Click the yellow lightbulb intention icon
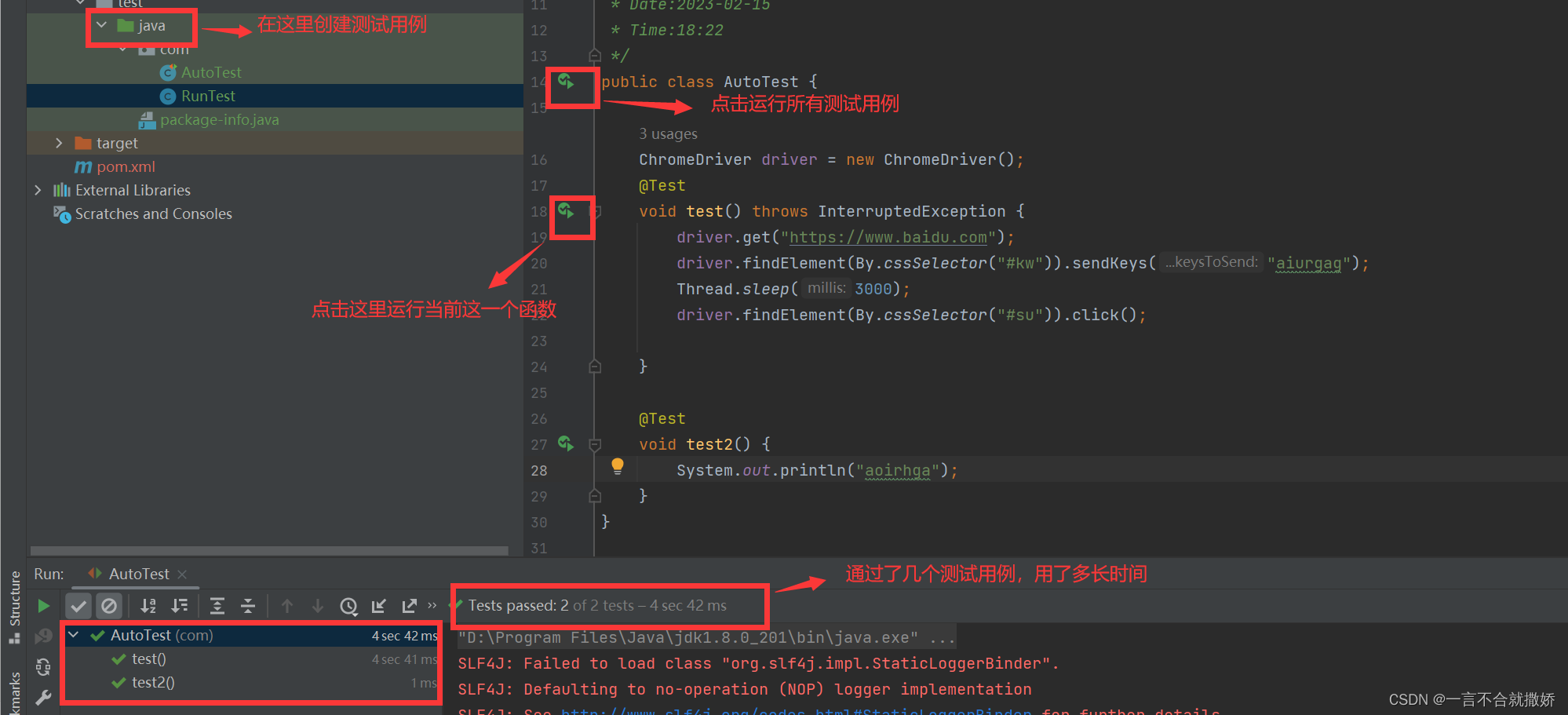The width and height of the screenshot is (1568, 715). coord(618,466)
